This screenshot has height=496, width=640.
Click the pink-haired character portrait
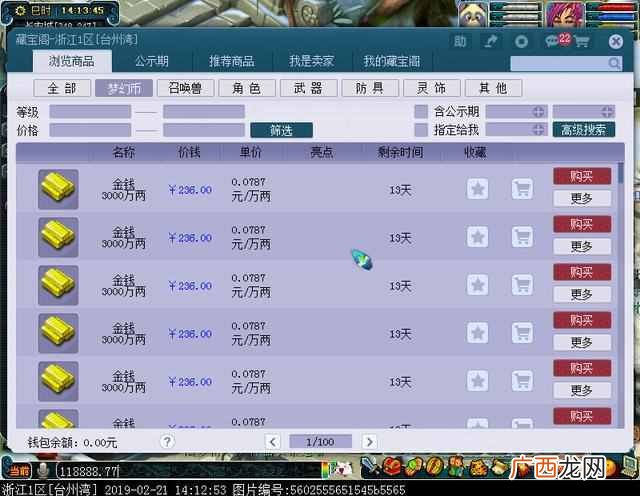[565, 14]
